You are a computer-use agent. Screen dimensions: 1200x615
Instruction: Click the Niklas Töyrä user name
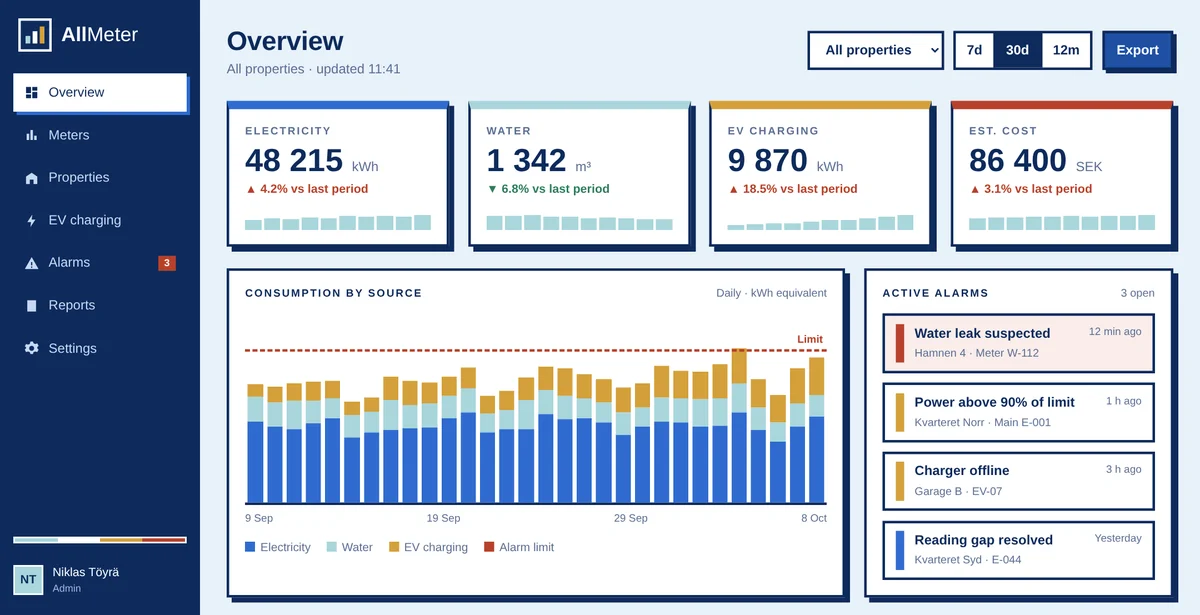click(x=85, y=572)
